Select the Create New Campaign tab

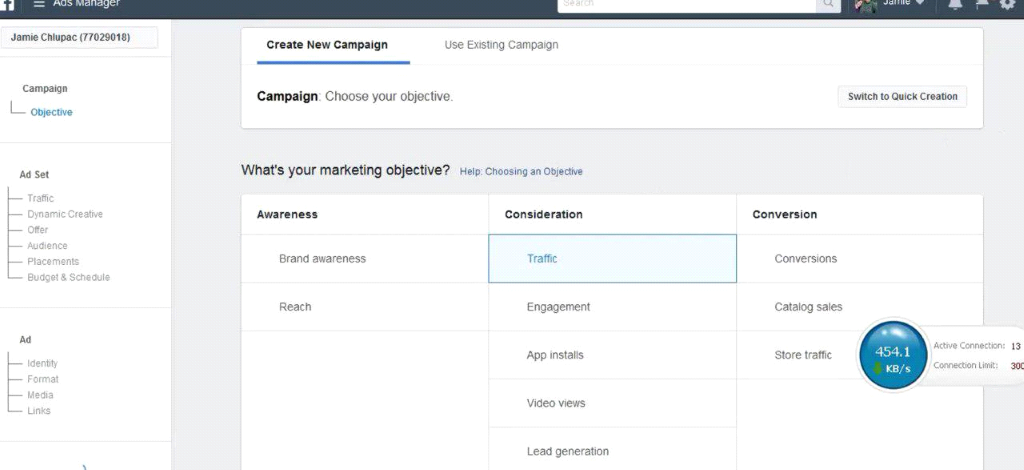327,45
